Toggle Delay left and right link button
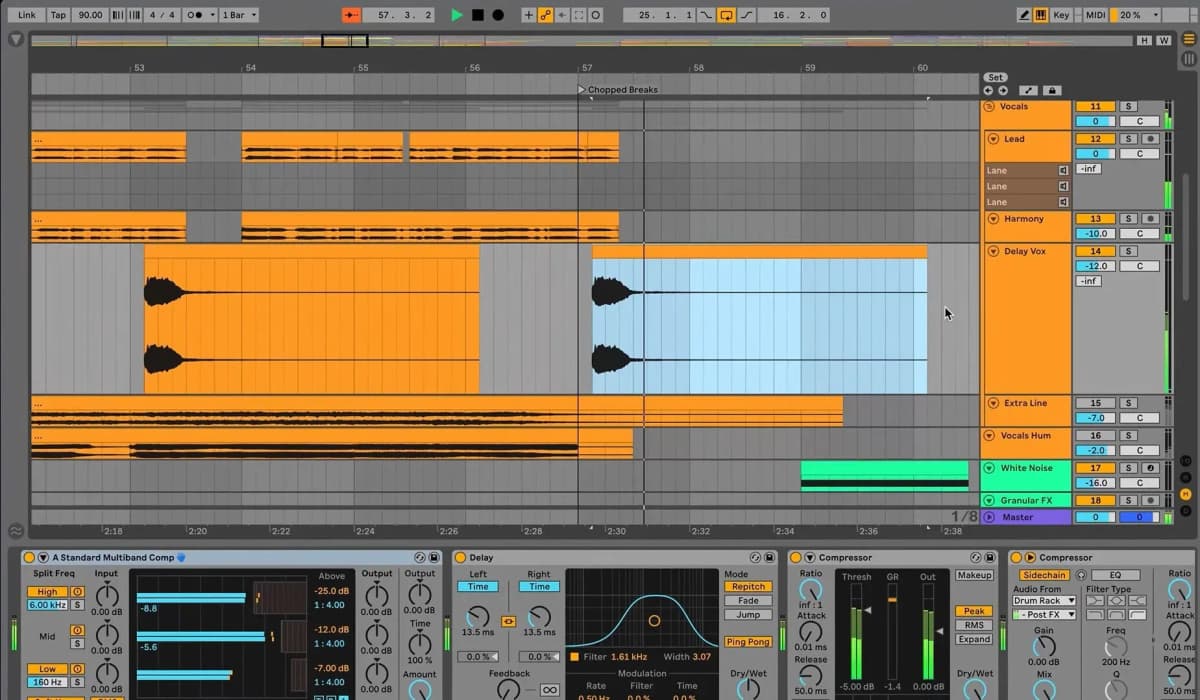Screen dimensions: 1200x700 (508, 621)
